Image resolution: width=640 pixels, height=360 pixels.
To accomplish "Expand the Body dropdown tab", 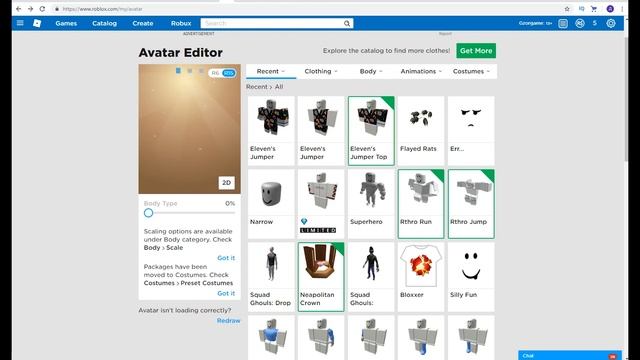I will [x=371, y=71].
